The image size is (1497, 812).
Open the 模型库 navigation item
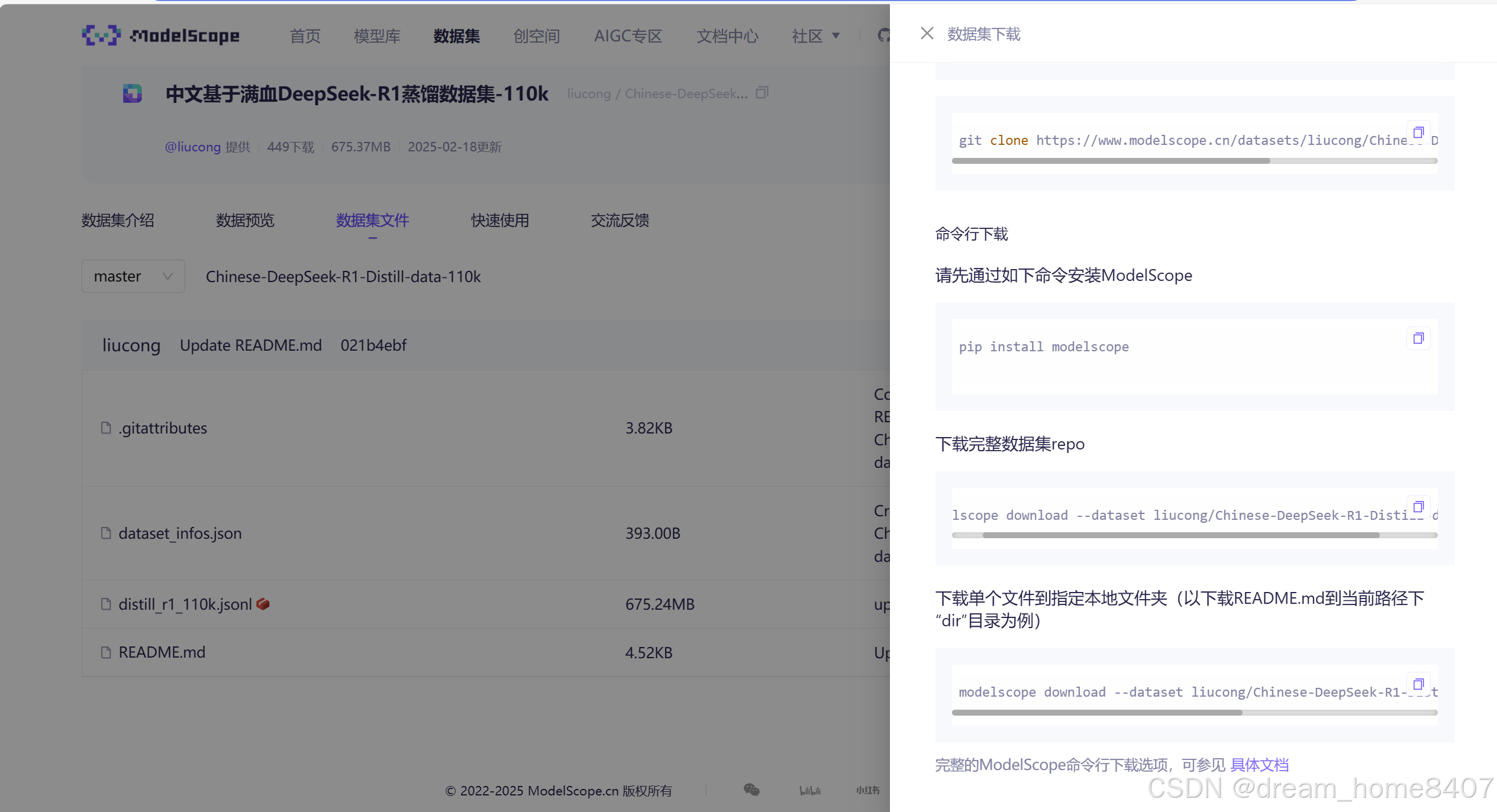pos(377,36)
